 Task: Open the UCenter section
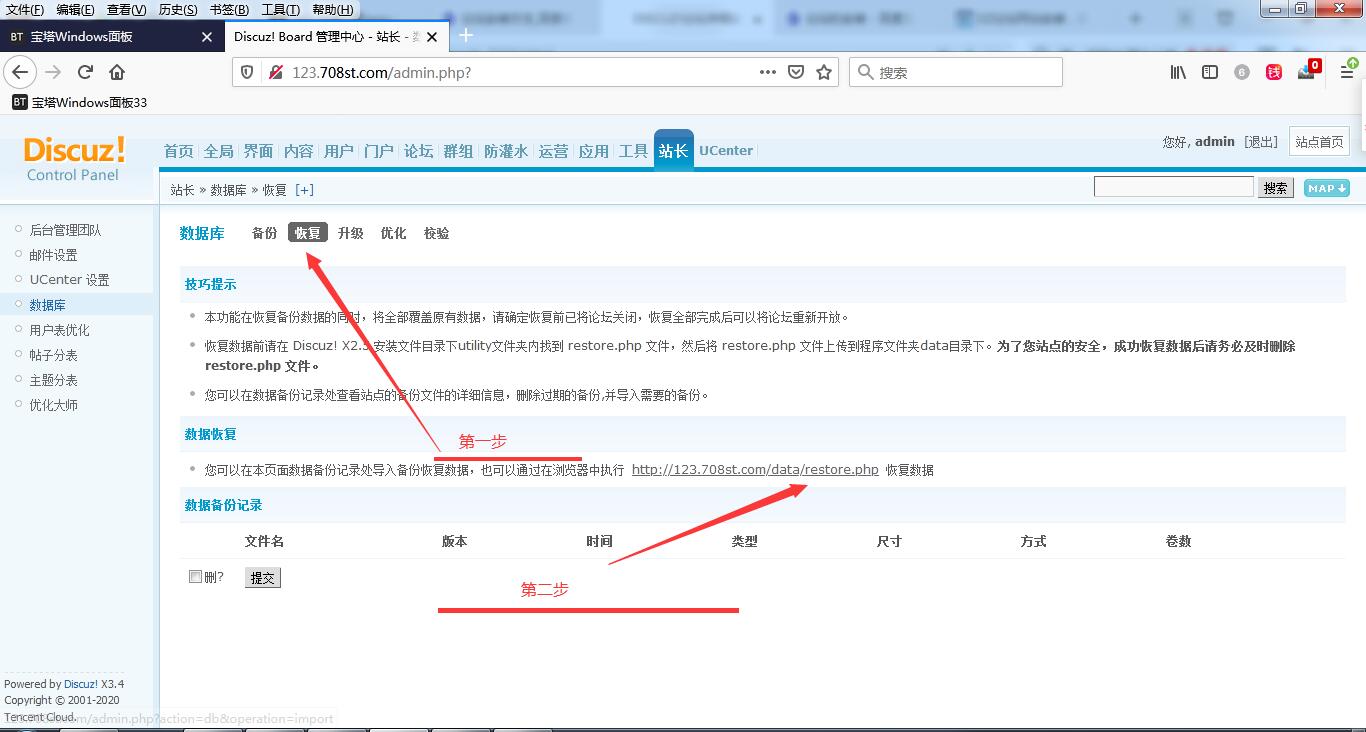[726, 151]
